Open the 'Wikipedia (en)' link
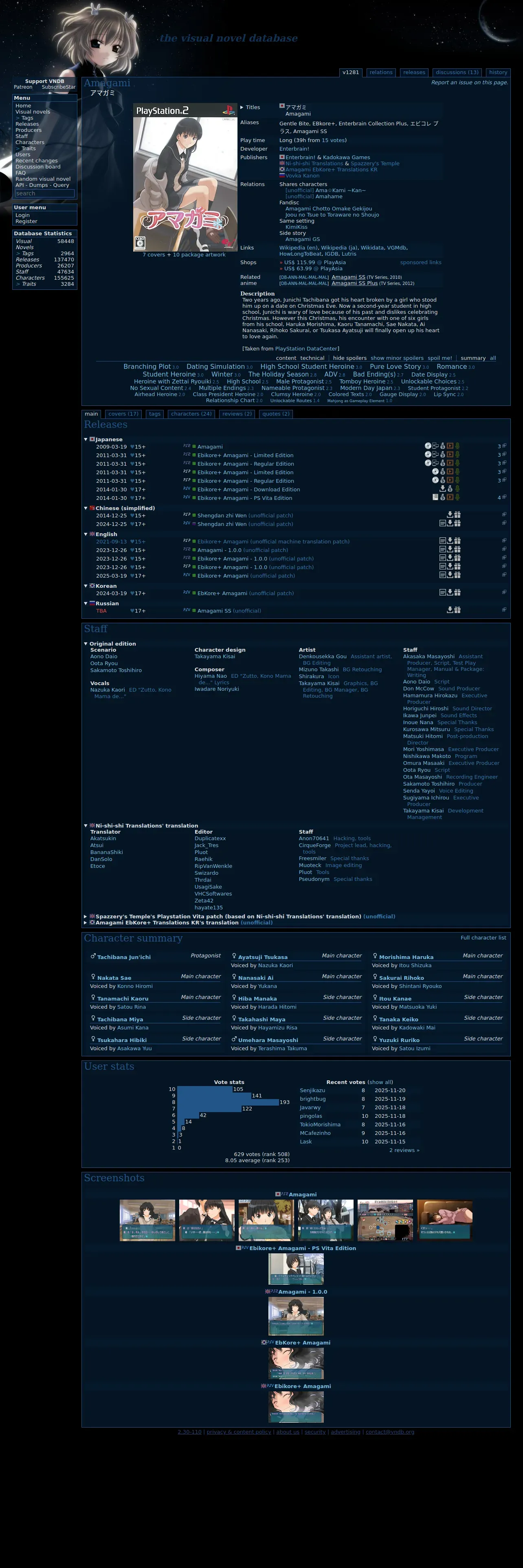 coord(298,248)
